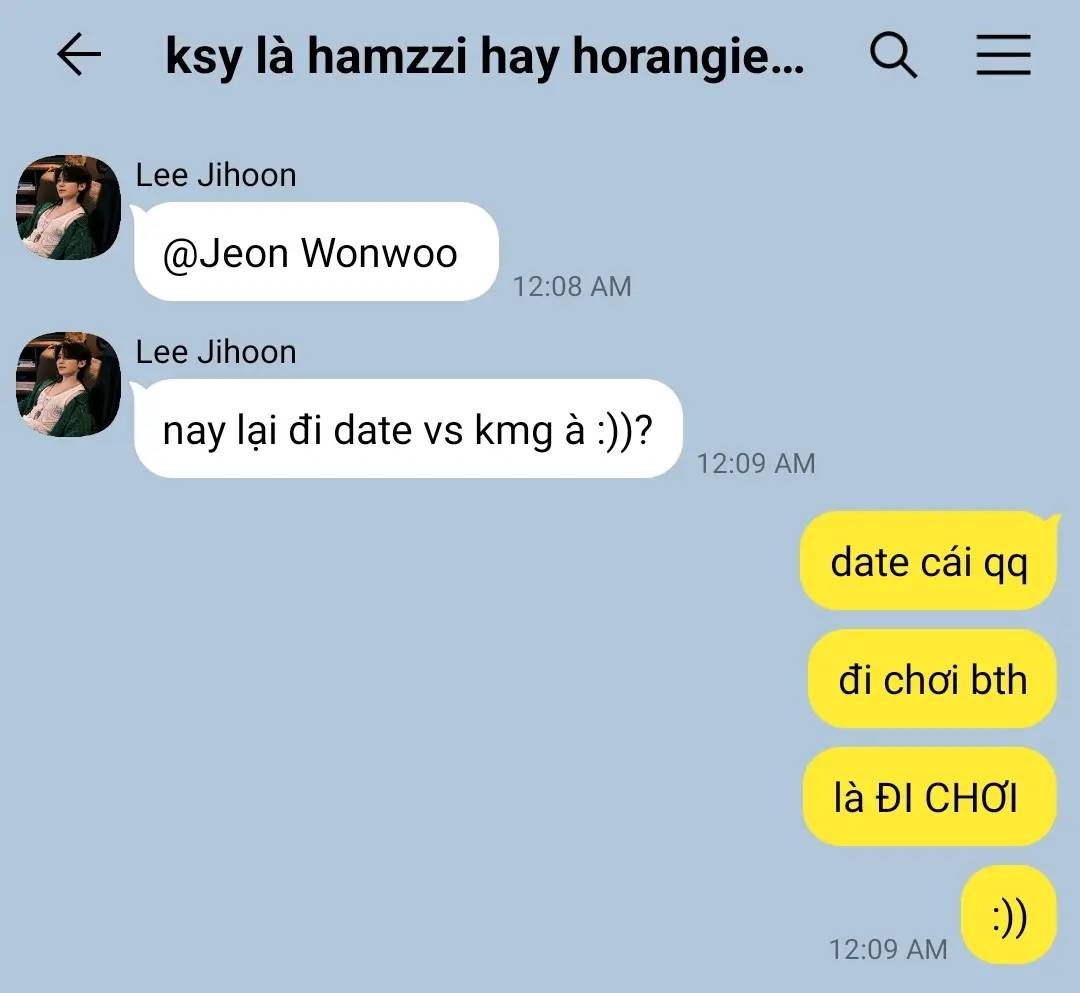Select the 'là ĐI CHƠI' yellow bubble
This screenshot has width=1080, height=993.
(929, 797)
